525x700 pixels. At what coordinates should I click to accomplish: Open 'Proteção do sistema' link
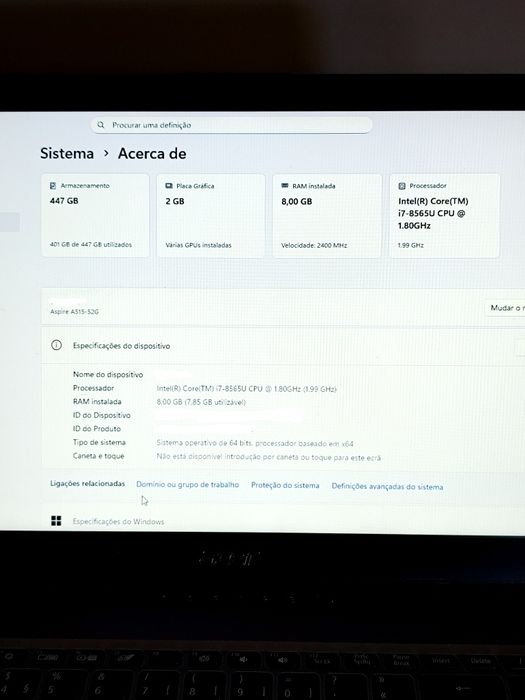(x=285, y=485)
